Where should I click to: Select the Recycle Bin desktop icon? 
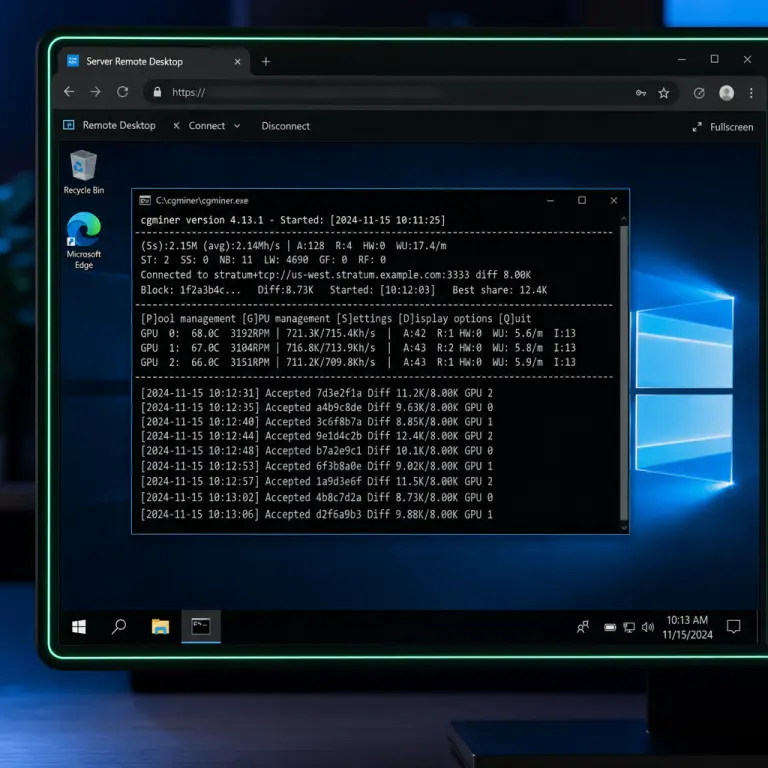point(84,172)
